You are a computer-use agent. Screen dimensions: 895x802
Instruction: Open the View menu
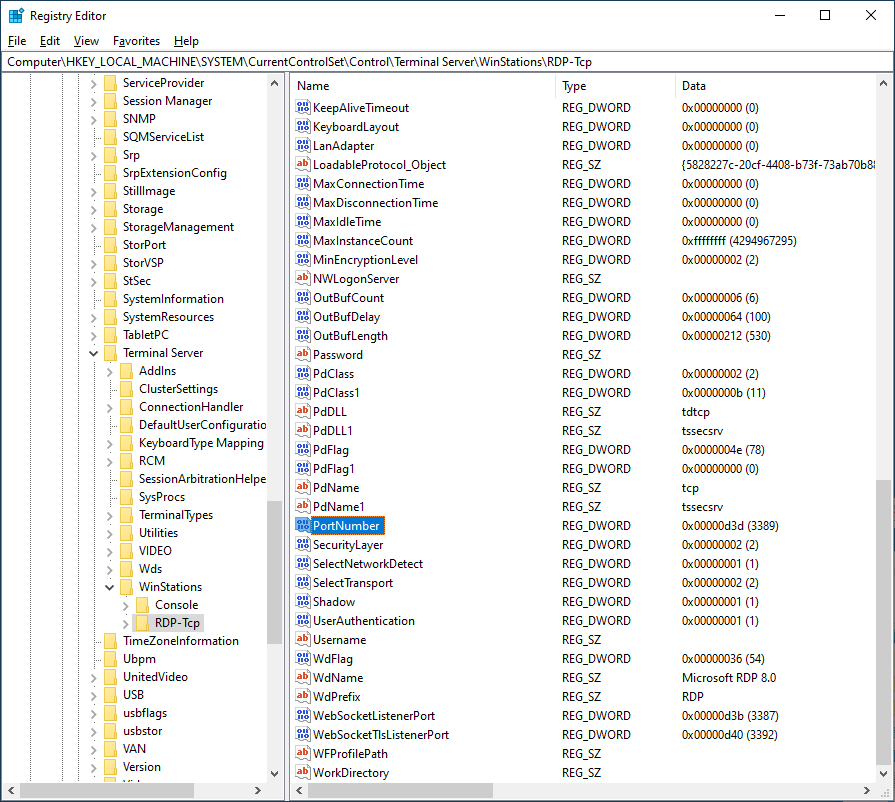click(86, 41)
